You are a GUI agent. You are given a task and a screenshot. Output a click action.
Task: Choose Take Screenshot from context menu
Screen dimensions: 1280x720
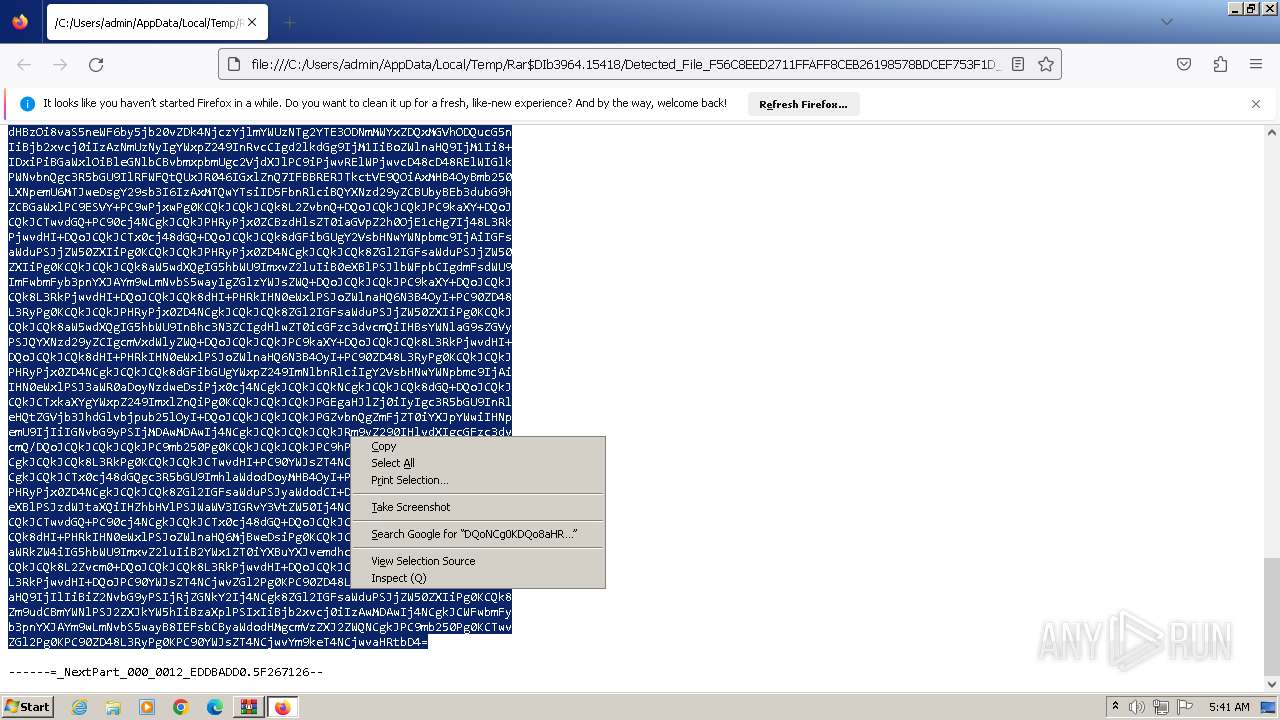[478, 507]
